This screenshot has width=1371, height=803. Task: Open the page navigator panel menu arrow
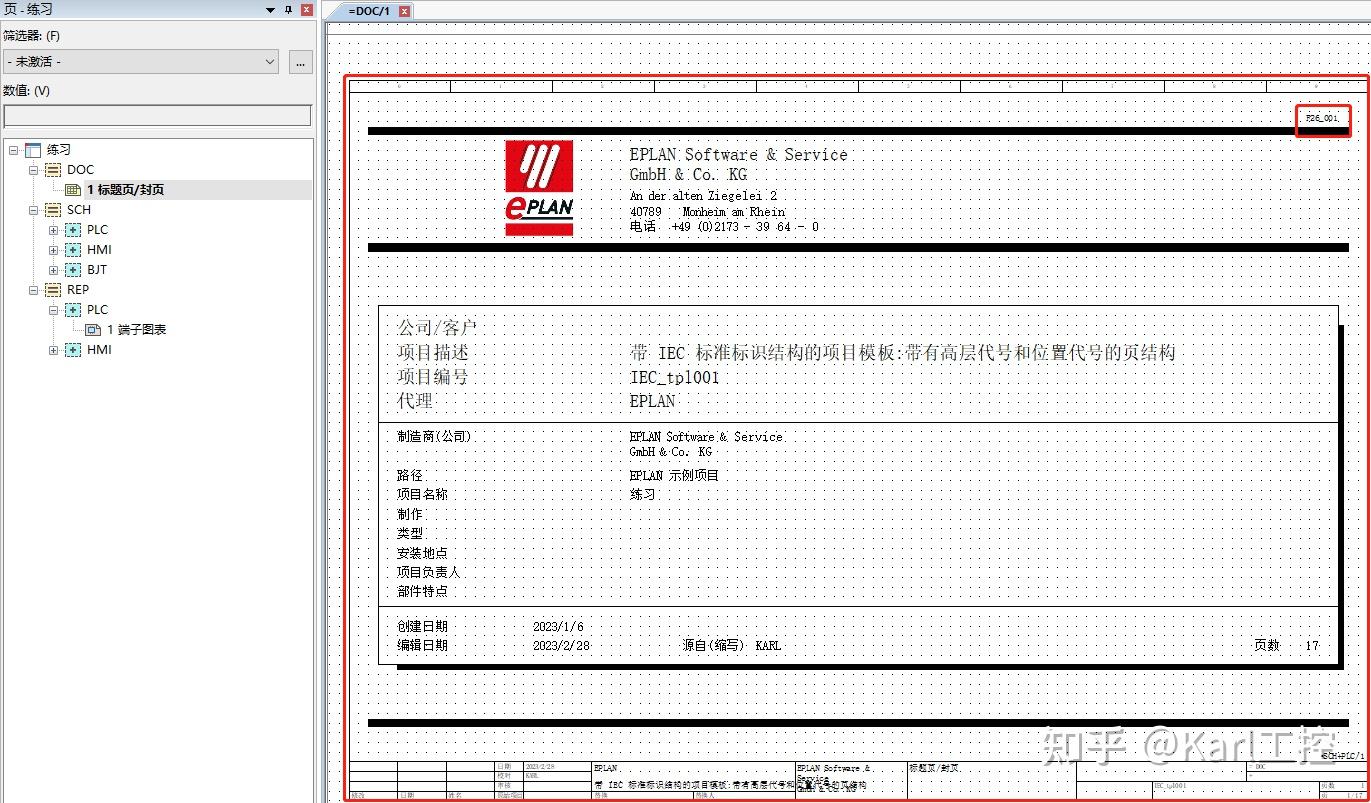[x=270, y=9]
